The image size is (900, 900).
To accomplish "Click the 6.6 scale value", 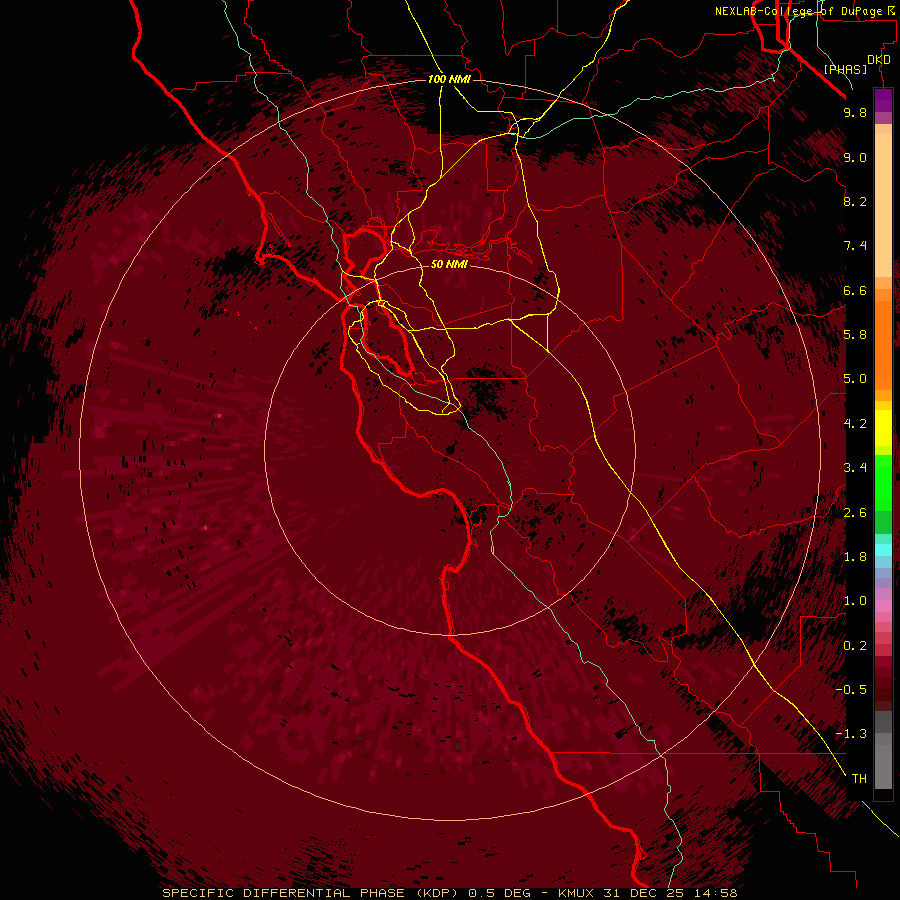I will [x=855, y=290].
